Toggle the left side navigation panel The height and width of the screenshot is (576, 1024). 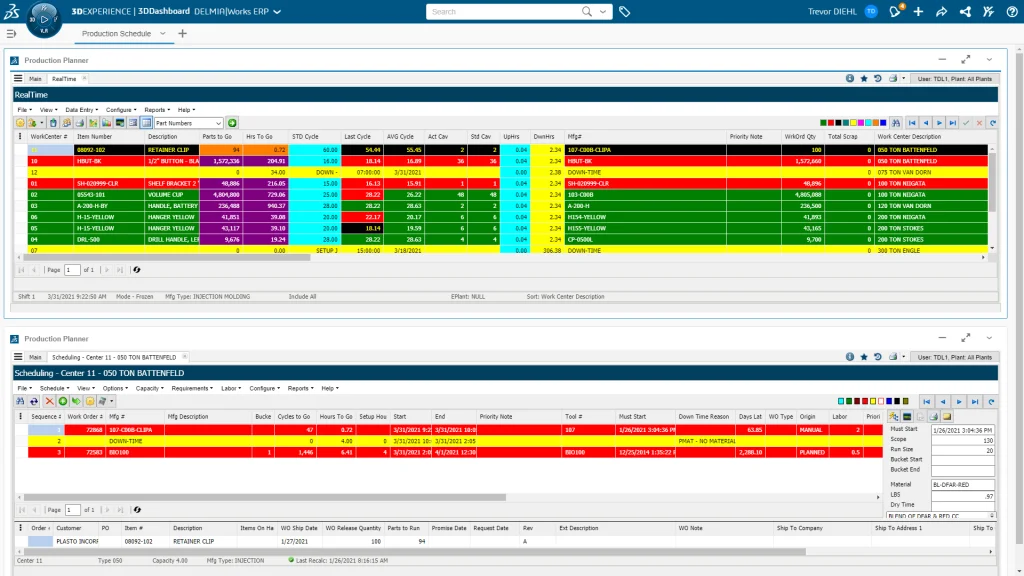11,33
